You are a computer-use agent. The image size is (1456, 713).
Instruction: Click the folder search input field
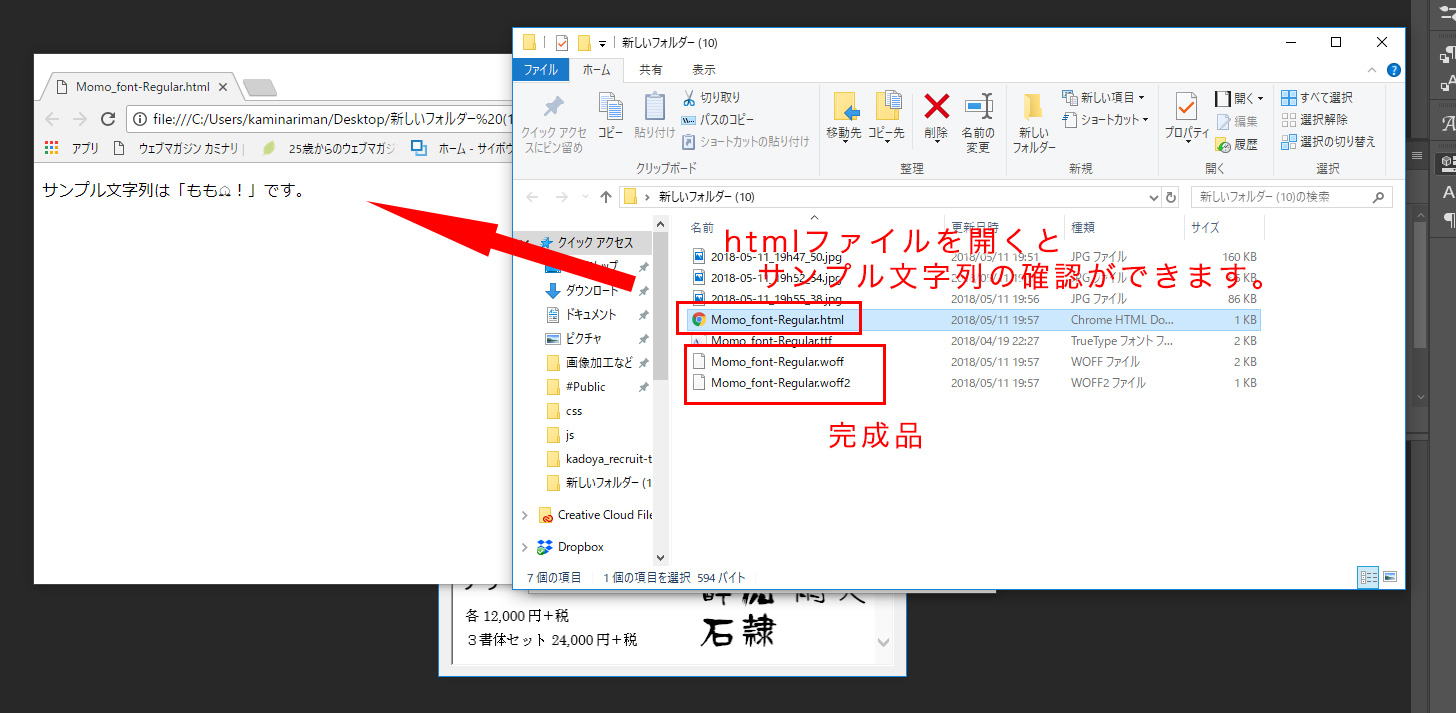tap(1282, 197)
